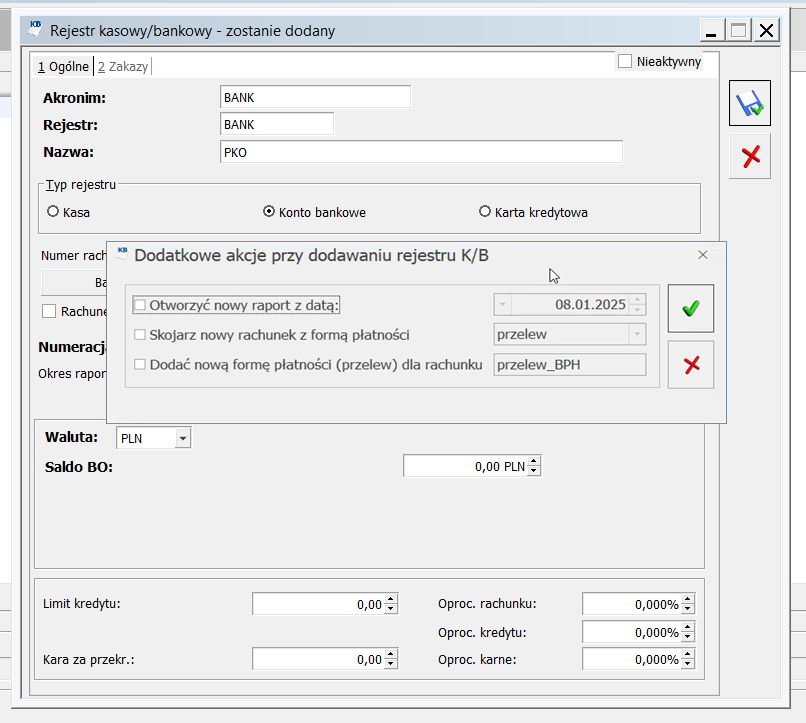
Task: Click the save register floppy disk icon
Action: click(x=749, y=104)
